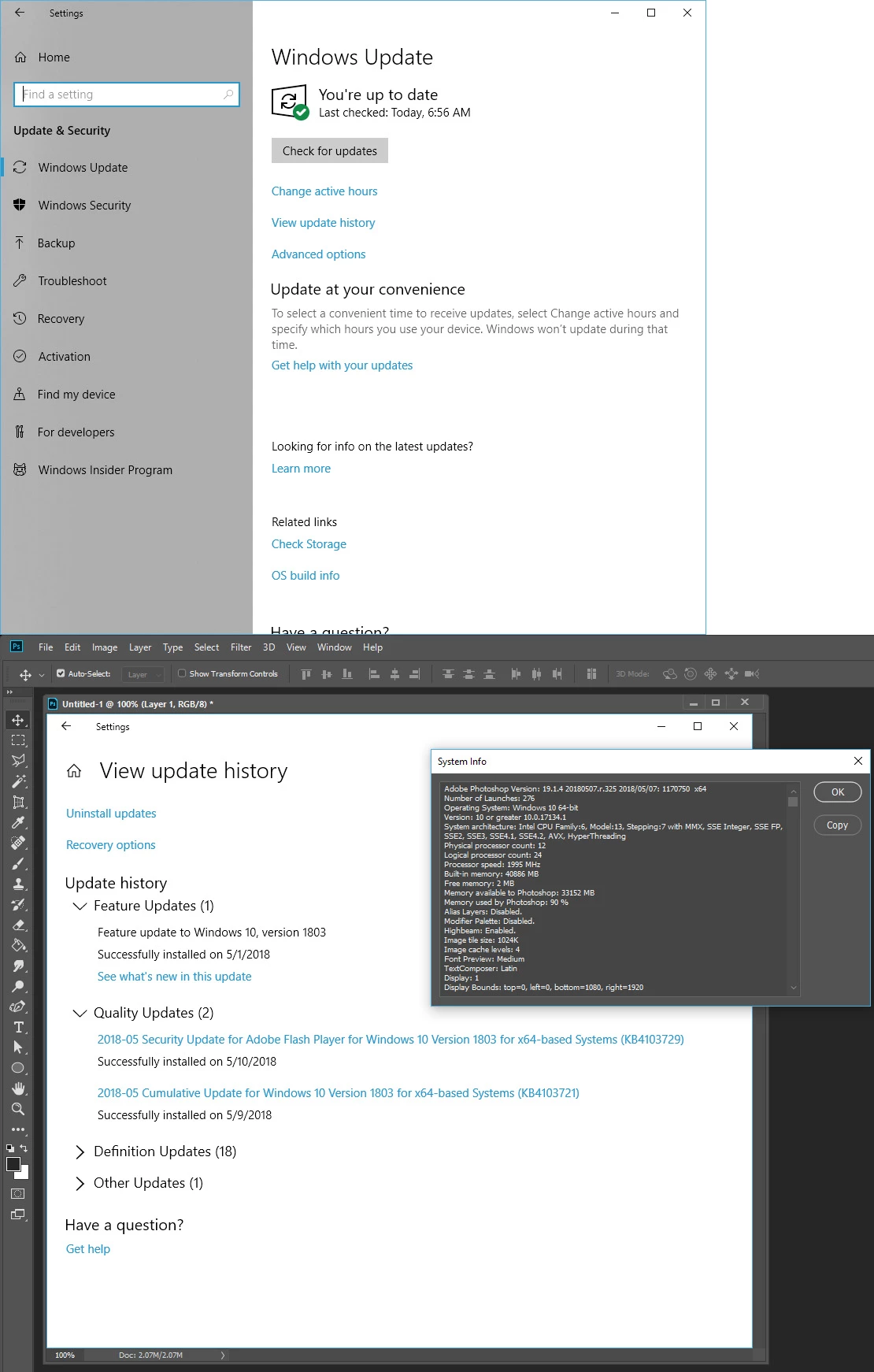Open the Doc size status arrow menu
Viewport: 874px width, 1372px height.
pyautogui.click(x=223, y=1355)
